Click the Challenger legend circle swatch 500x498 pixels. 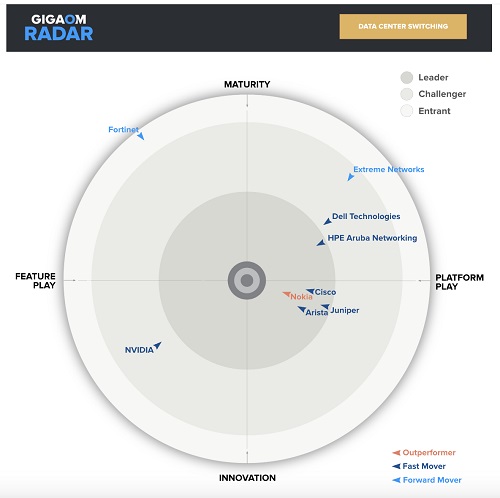pyautogui.click(x=407, y=94)
